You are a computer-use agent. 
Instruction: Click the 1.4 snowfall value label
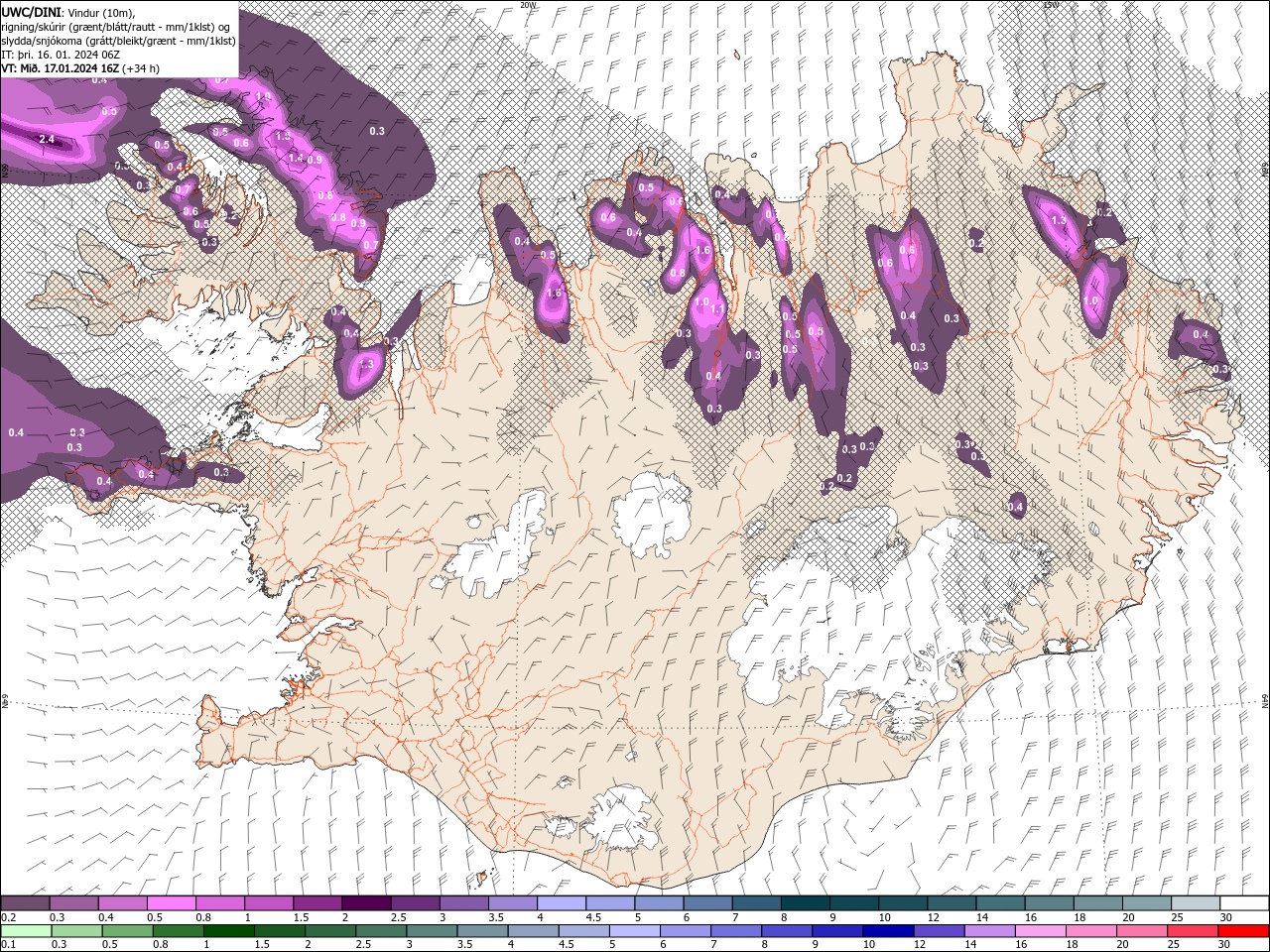[x=295, y=158]
